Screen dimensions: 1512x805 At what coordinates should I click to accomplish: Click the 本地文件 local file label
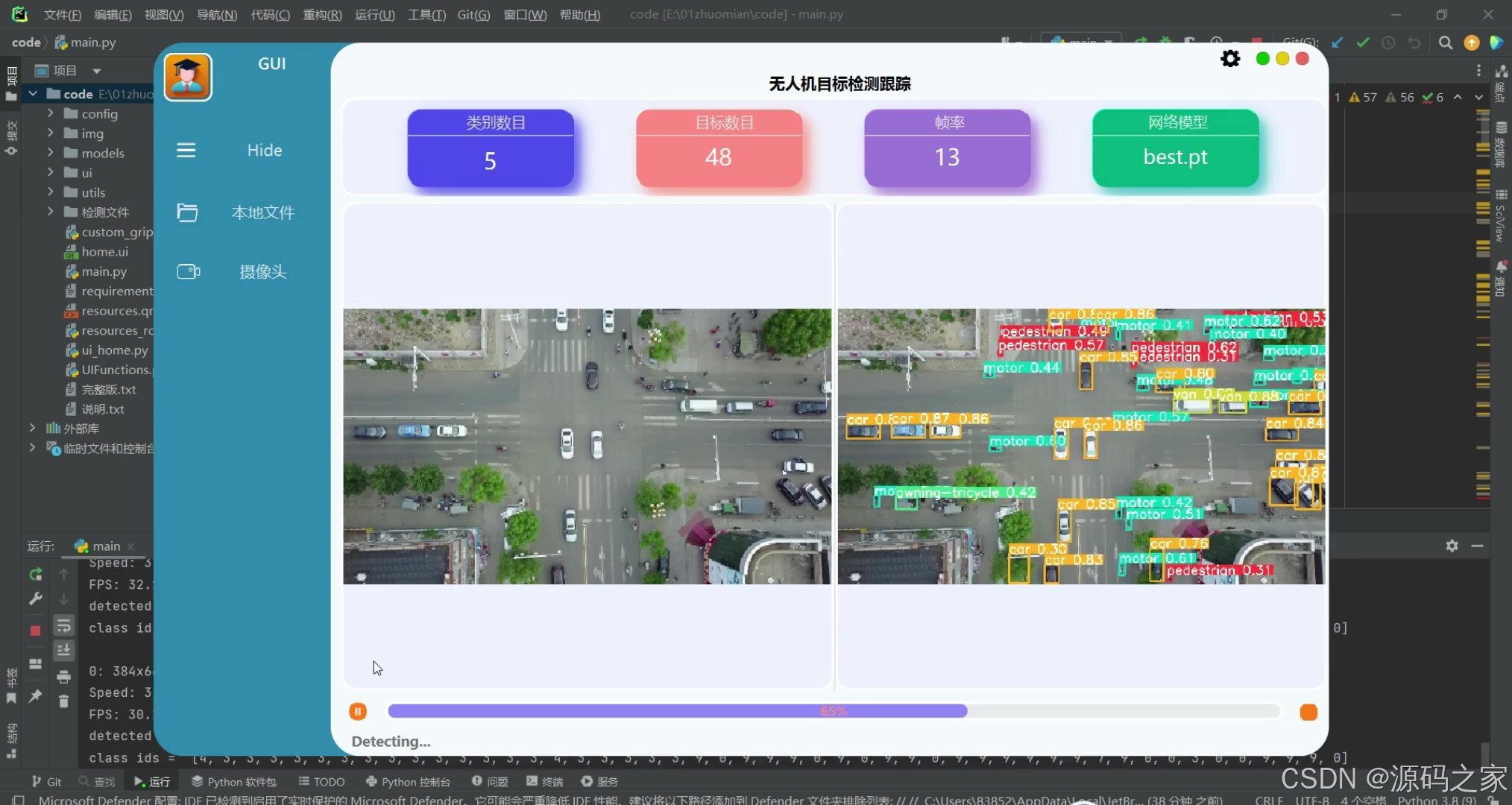[263, 213]
